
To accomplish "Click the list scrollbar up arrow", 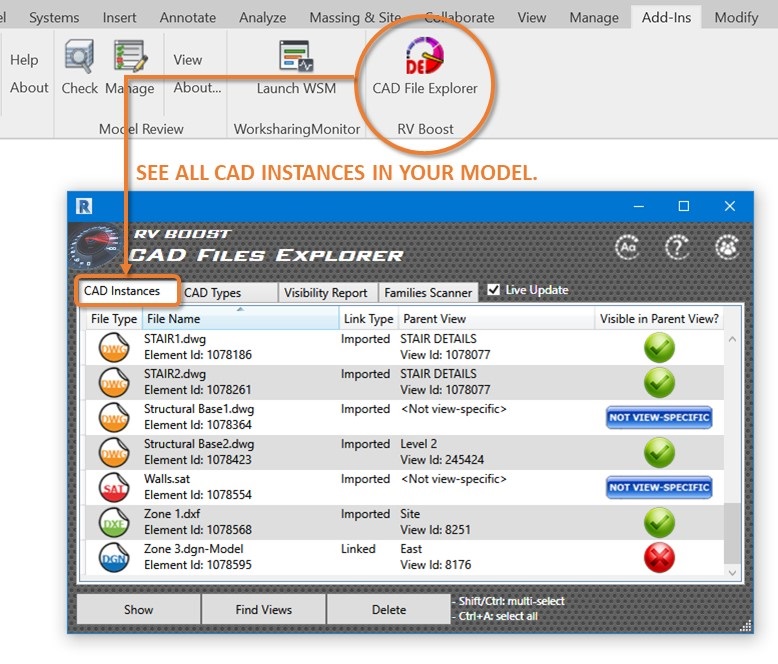I will point(732,339).
